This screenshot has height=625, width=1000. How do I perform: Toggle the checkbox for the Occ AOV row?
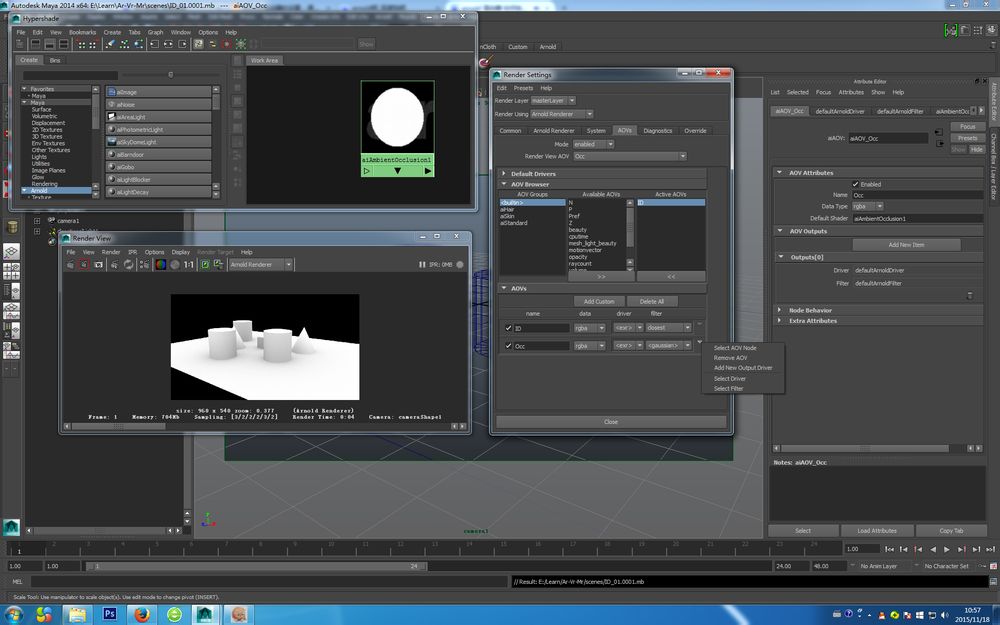pyautogui.click(x=508, y=346)
